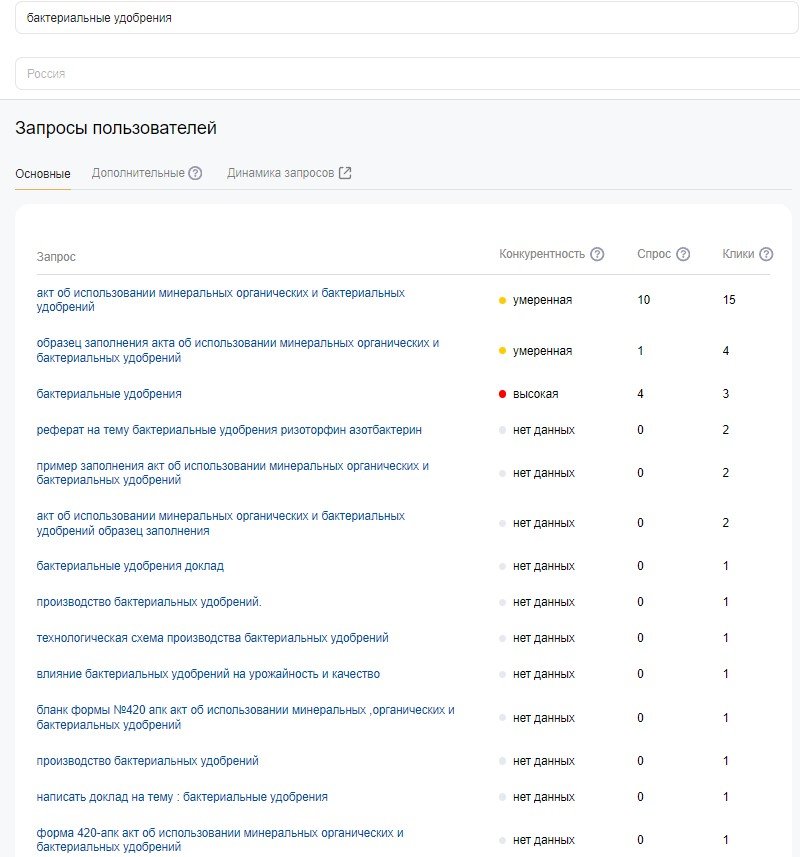This screenshot has width=800, height=857.
Task: Click help icon next to Спрос header
Action: pos(683,254)
